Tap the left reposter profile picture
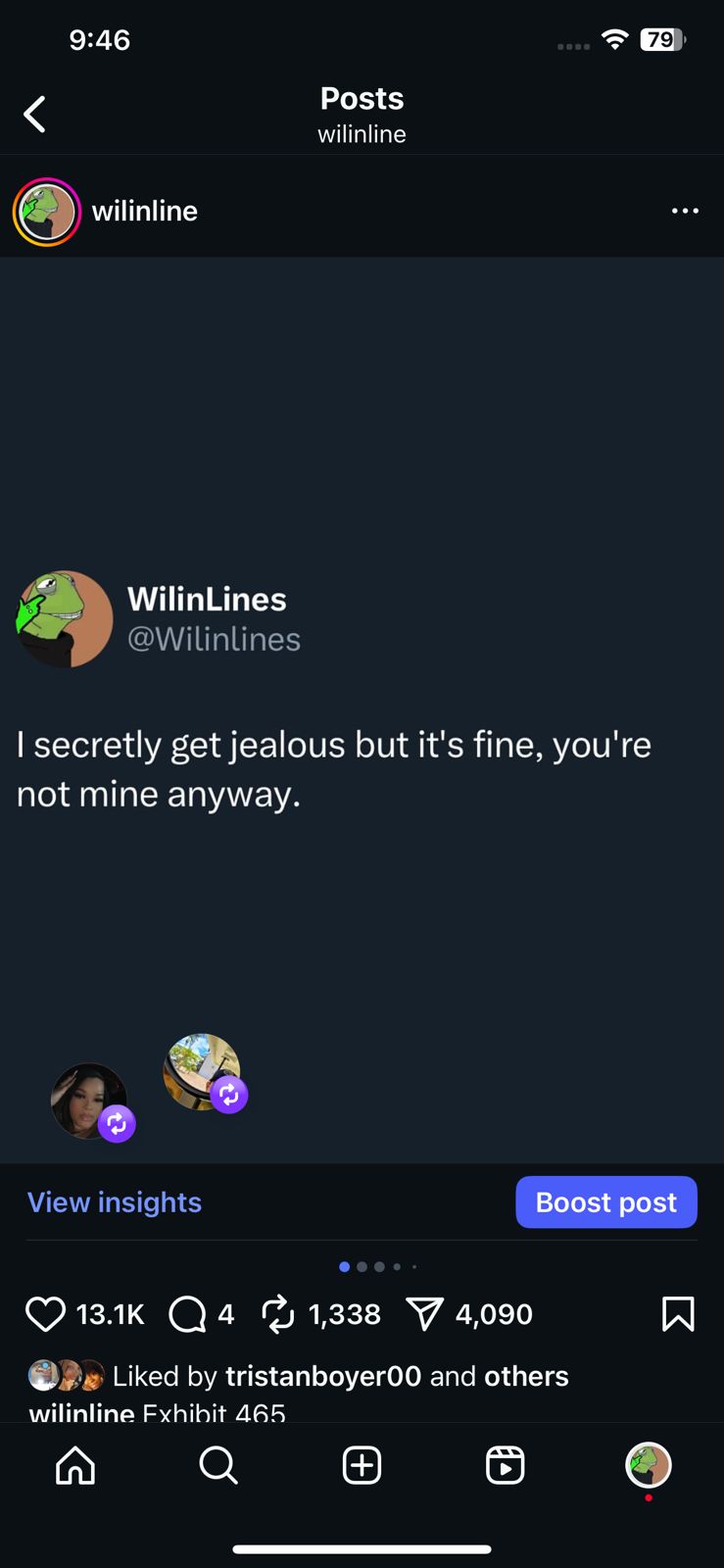This screenshot has height=1568, width=724. pyautogui.click(x=89, y=1101)
